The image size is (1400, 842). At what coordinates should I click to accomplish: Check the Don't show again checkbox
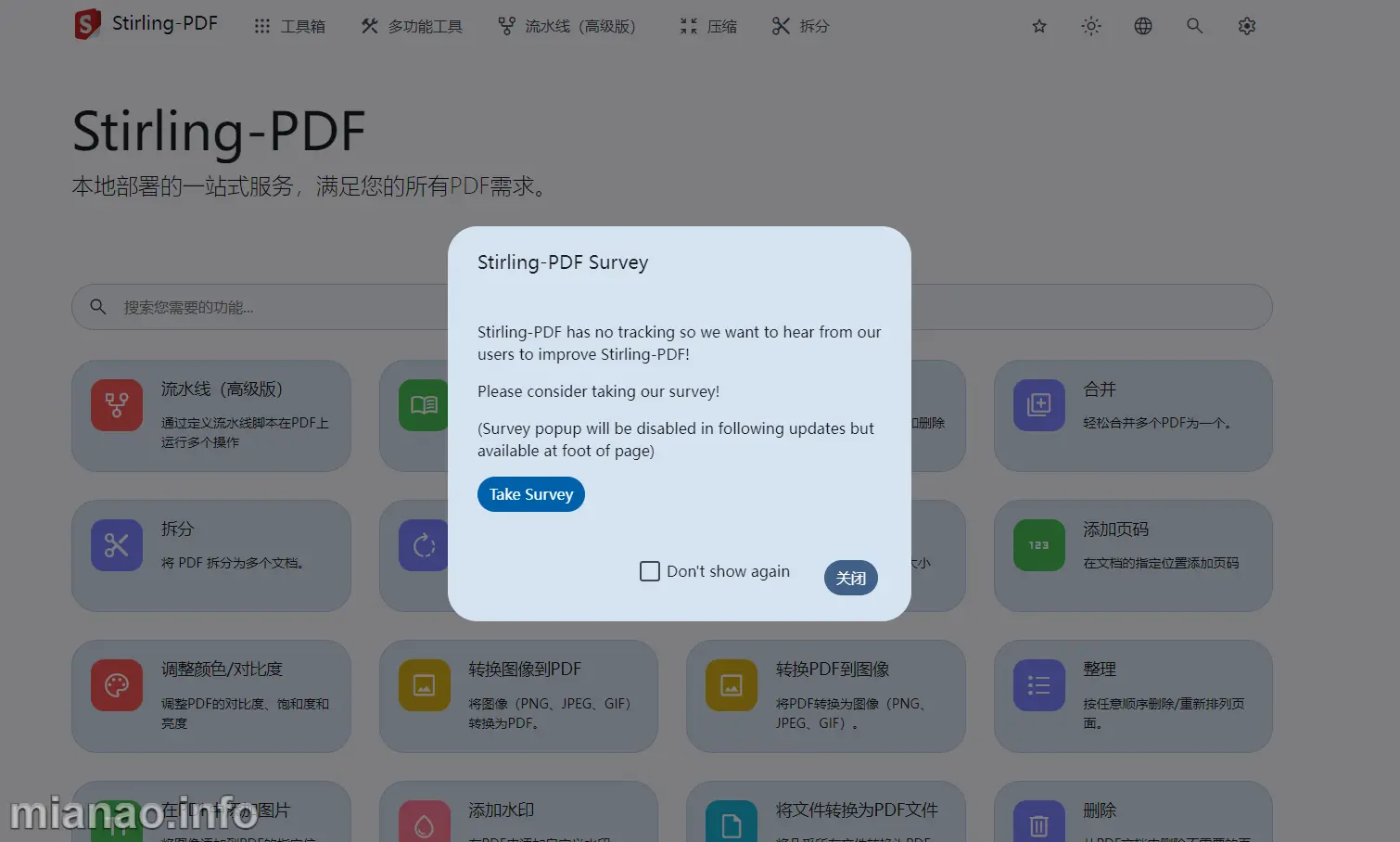650,571
